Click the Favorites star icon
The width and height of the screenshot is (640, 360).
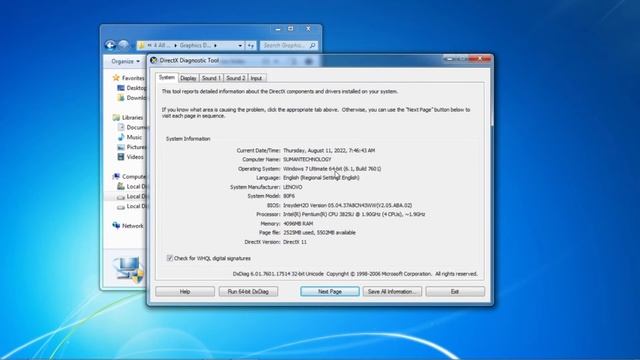point(116,77)
